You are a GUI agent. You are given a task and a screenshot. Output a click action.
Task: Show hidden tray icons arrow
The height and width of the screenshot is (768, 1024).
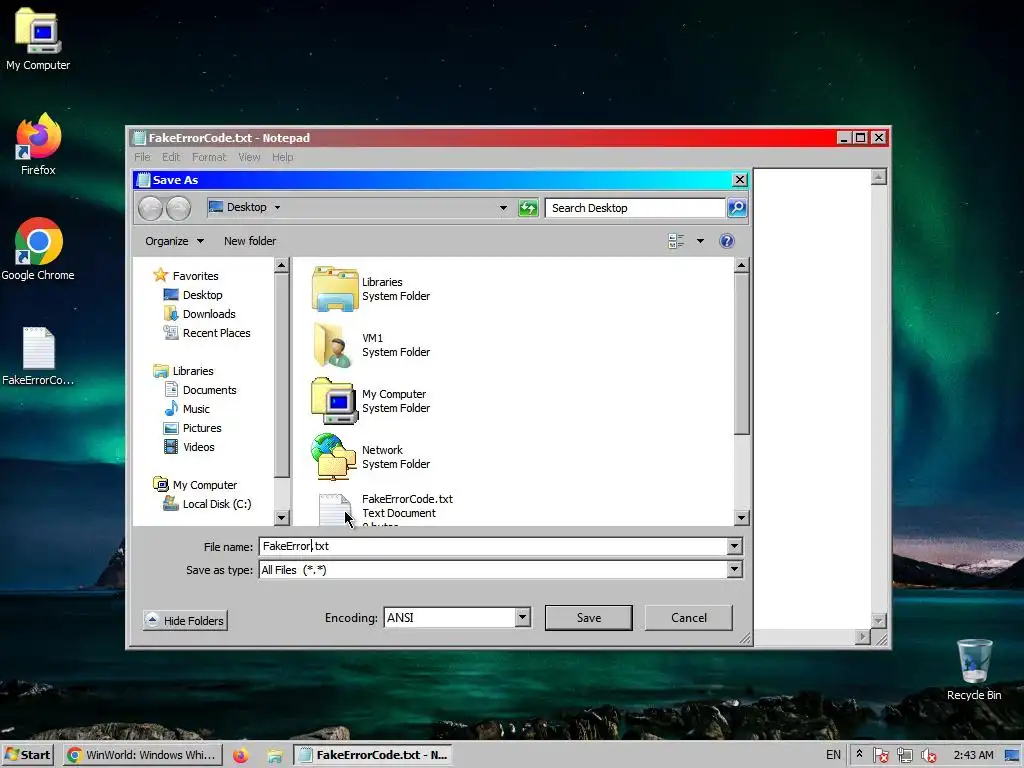click(859, 754)
